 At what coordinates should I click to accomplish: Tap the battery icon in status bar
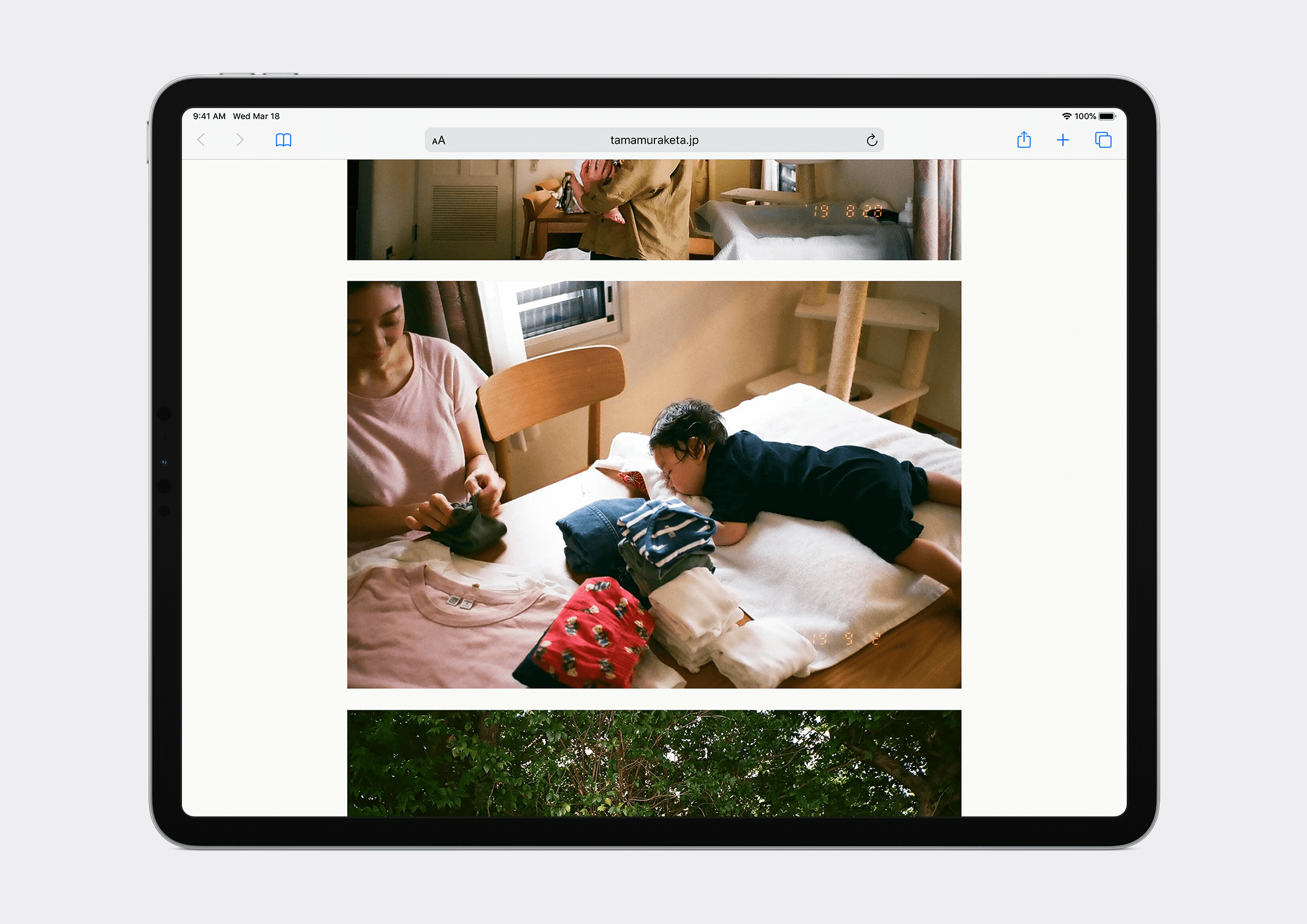coord(1107,116)
